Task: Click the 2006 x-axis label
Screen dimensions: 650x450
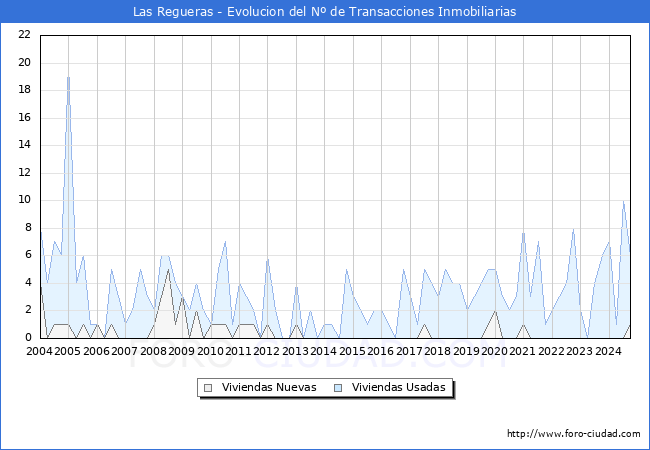Action: 96,351
